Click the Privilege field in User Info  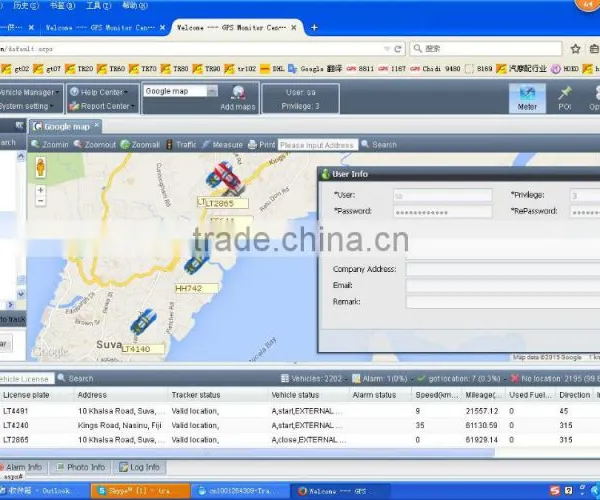(x=585, y=195)
